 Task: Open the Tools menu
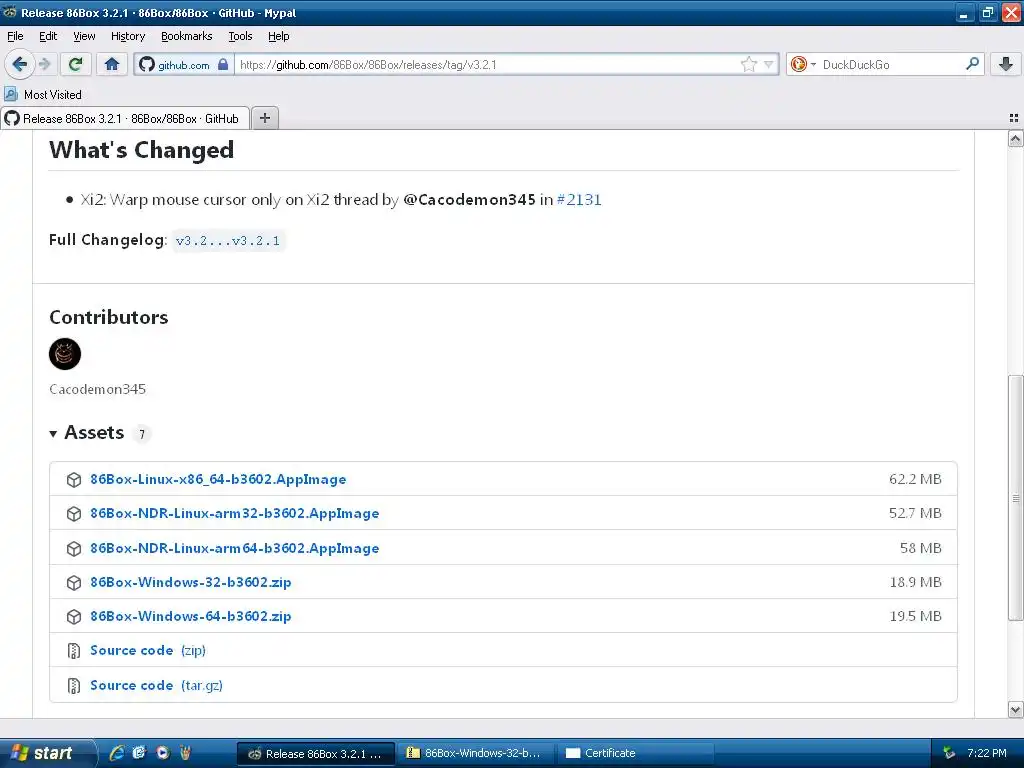tap(240, 36)
